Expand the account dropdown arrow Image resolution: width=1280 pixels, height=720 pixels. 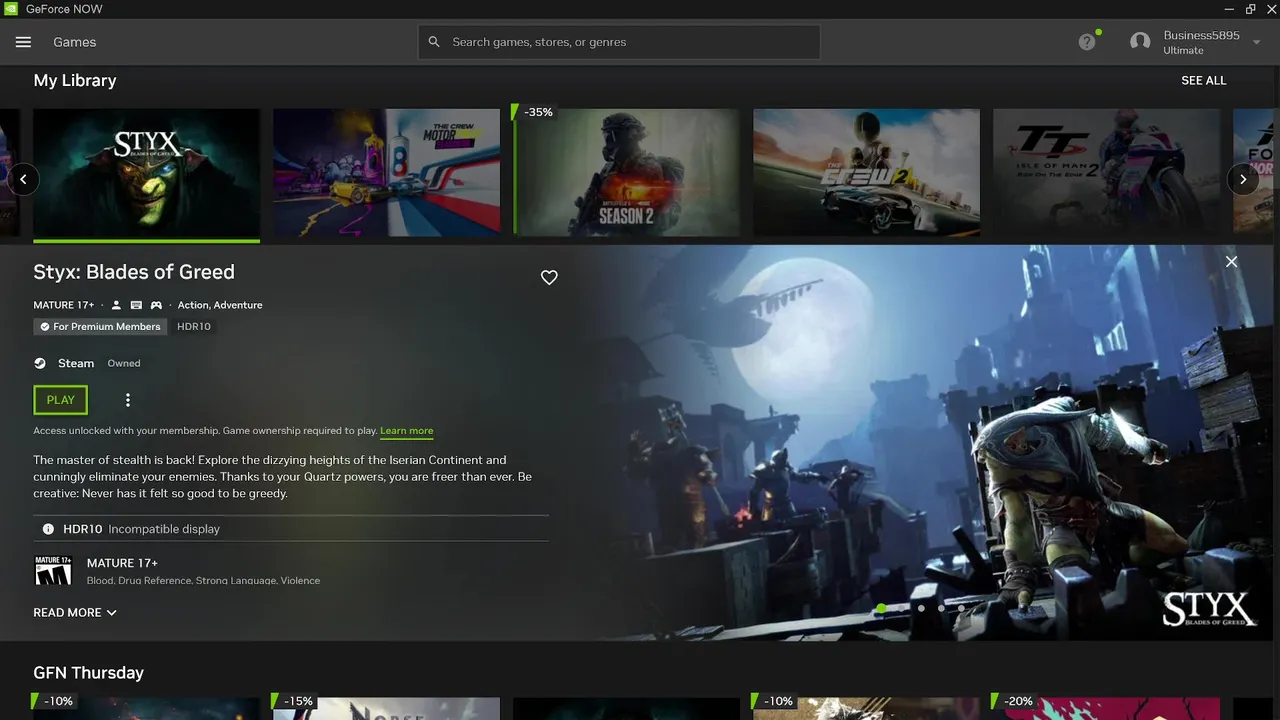pos(1257,42)
